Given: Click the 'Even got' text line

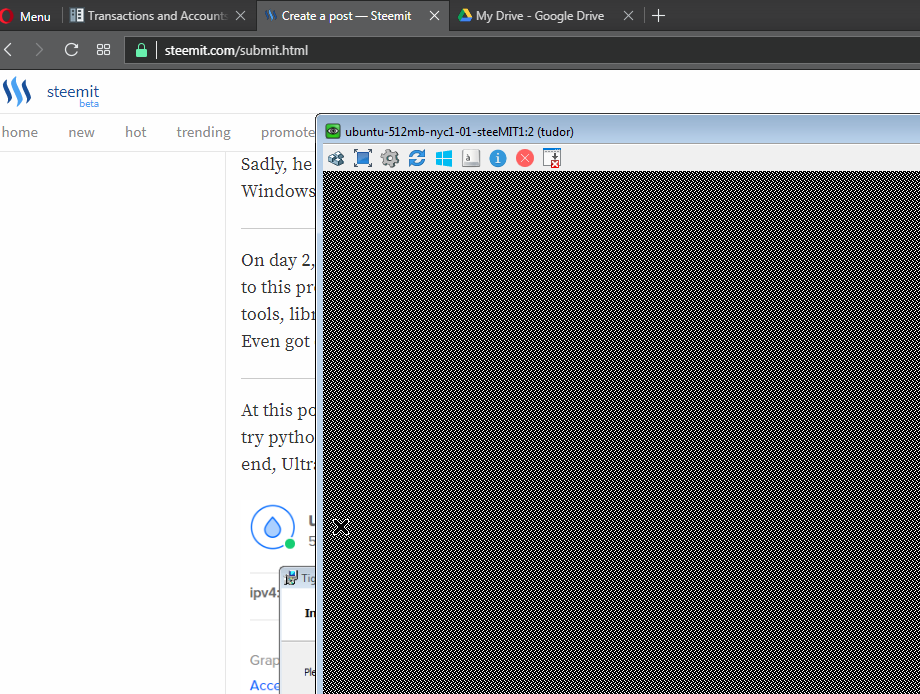Looking at the screenshot, I should [x=275, y=341].
